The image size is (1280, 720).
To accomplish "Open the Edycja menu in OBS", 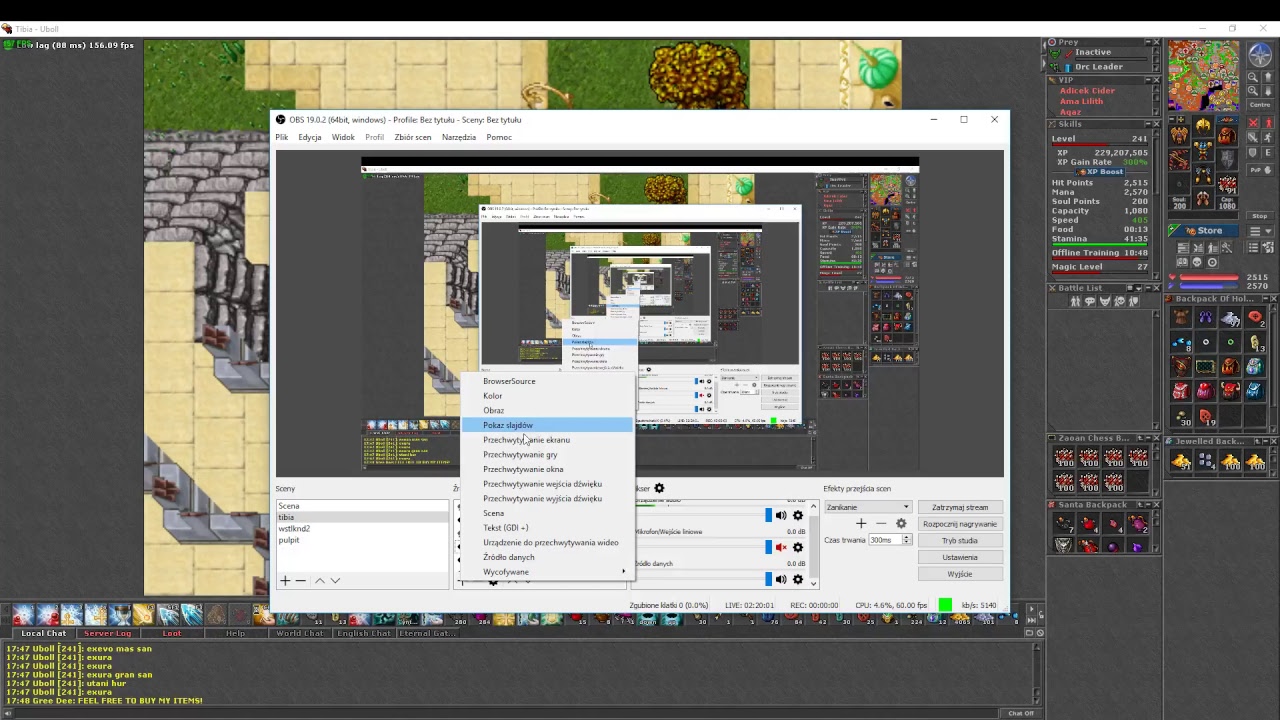I will (x=310, y=137).
